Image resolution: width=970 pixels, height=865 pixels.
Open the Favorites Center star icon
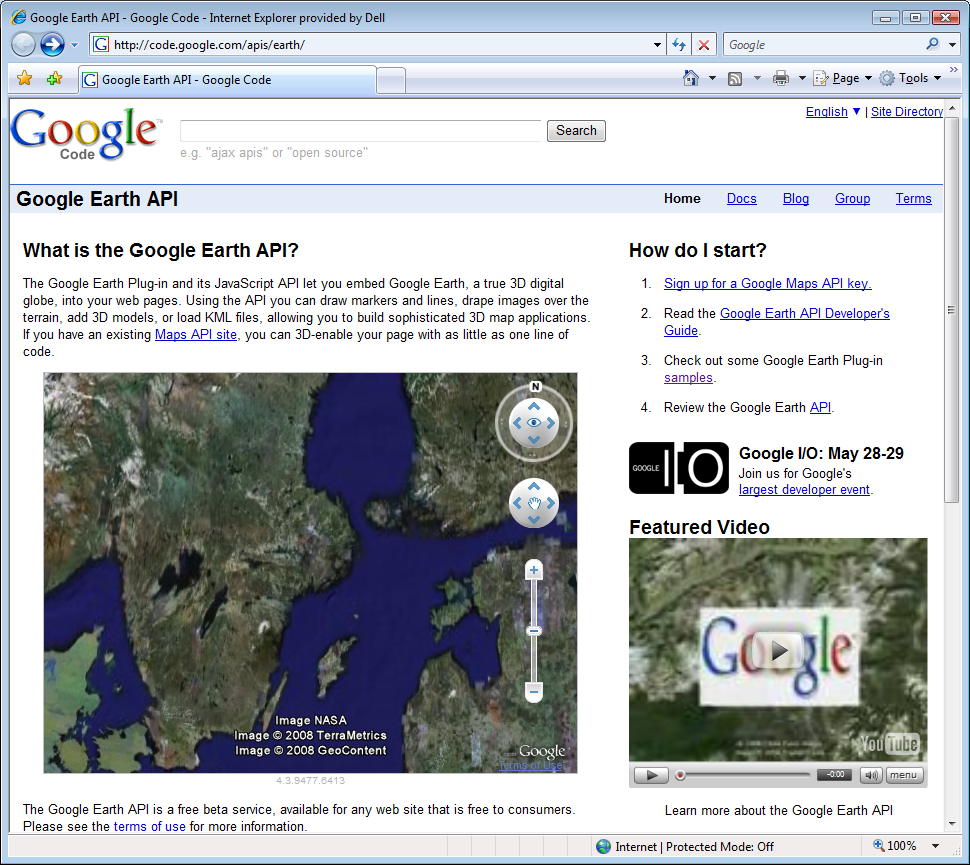25,79
